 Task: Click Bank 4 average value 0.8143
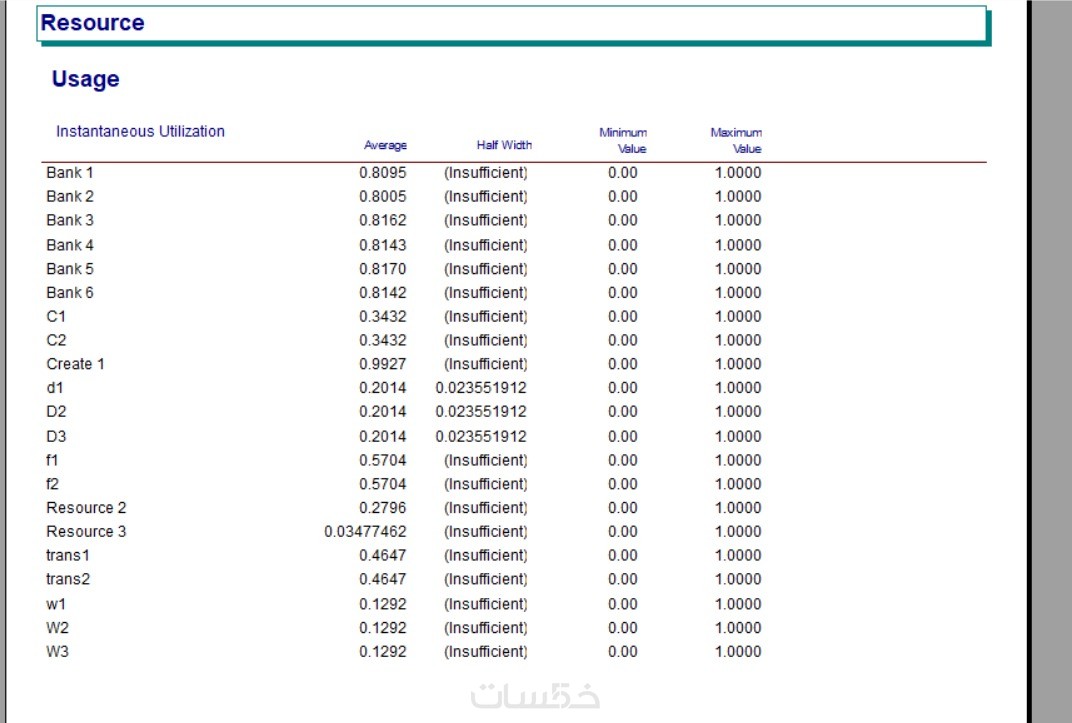point(383,245)
